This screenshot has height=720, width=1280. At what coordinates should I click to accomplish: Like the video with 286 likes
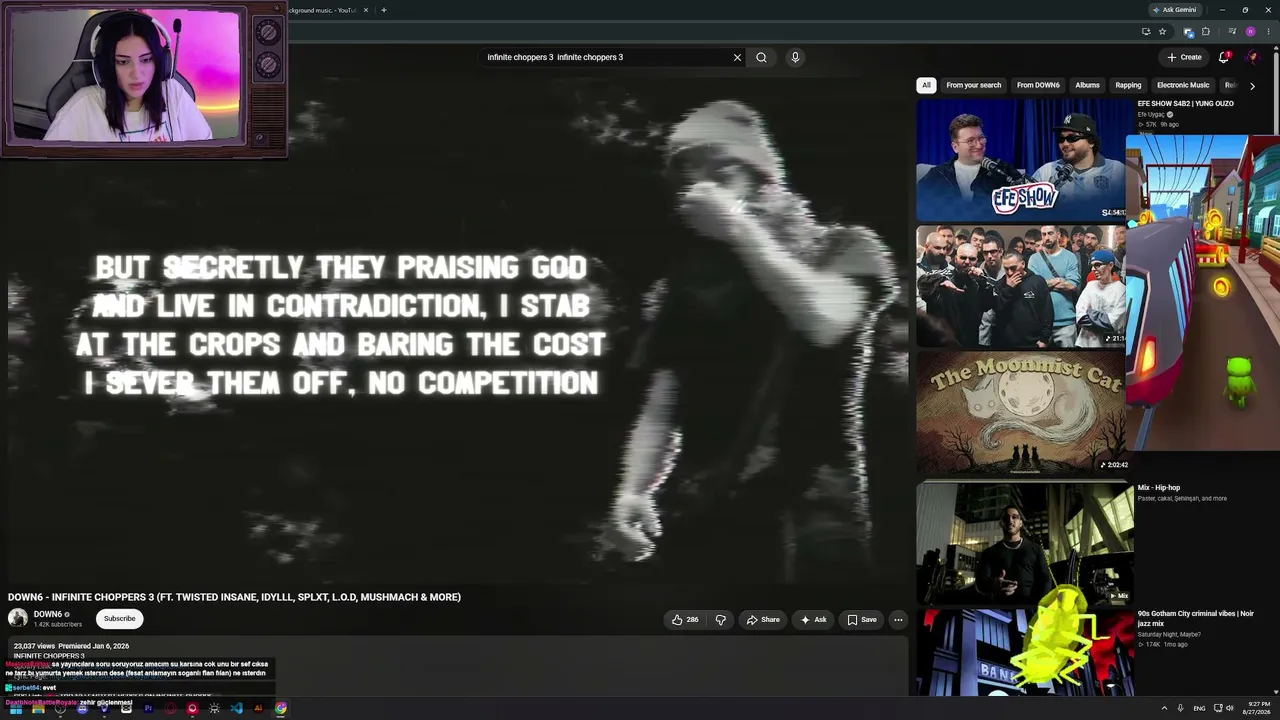(685, 620)
